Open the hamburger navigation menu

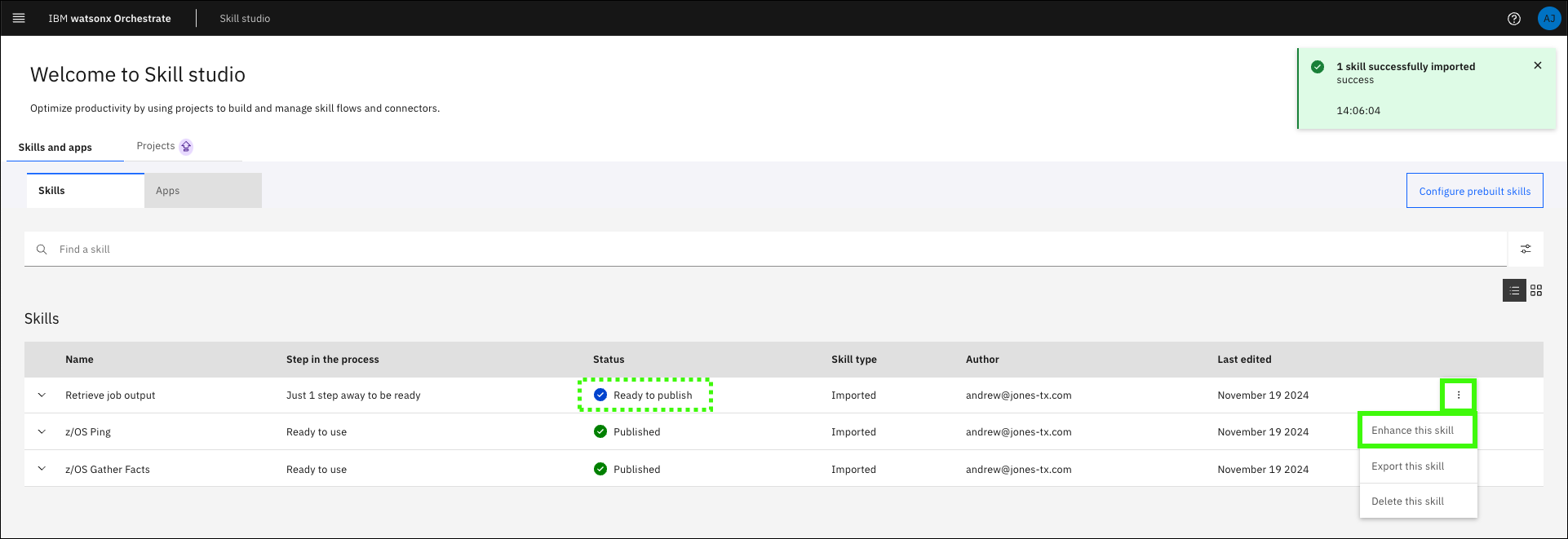pos(19,18)
